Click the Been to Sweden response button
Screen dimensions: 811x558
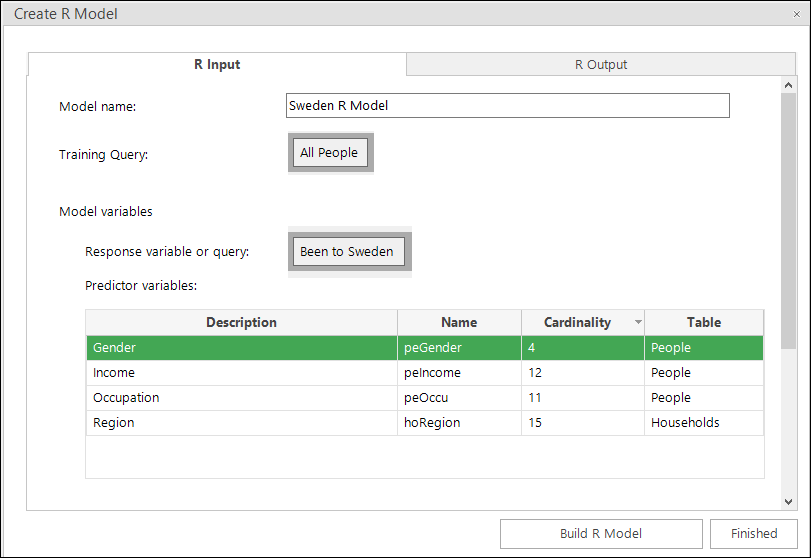349,251
